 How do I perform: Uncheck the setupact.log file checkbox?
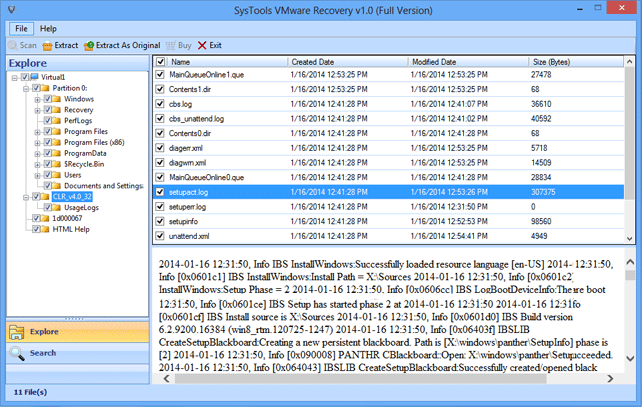click(160, 192)
